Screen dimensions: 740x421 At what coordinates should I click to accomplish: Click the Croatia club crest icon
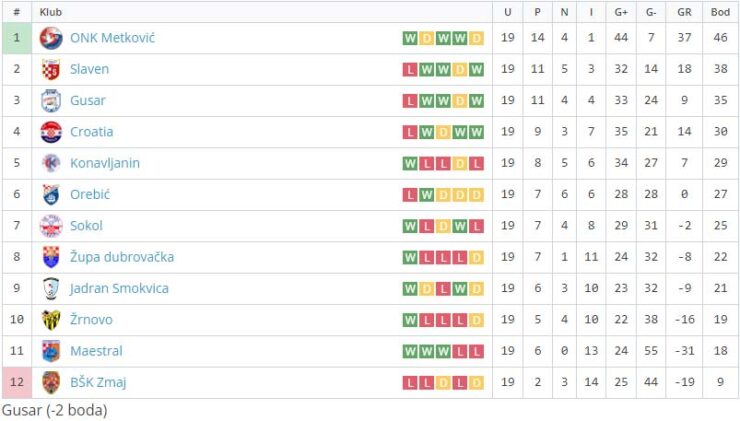pyautogui.click(x=51, y=132)
